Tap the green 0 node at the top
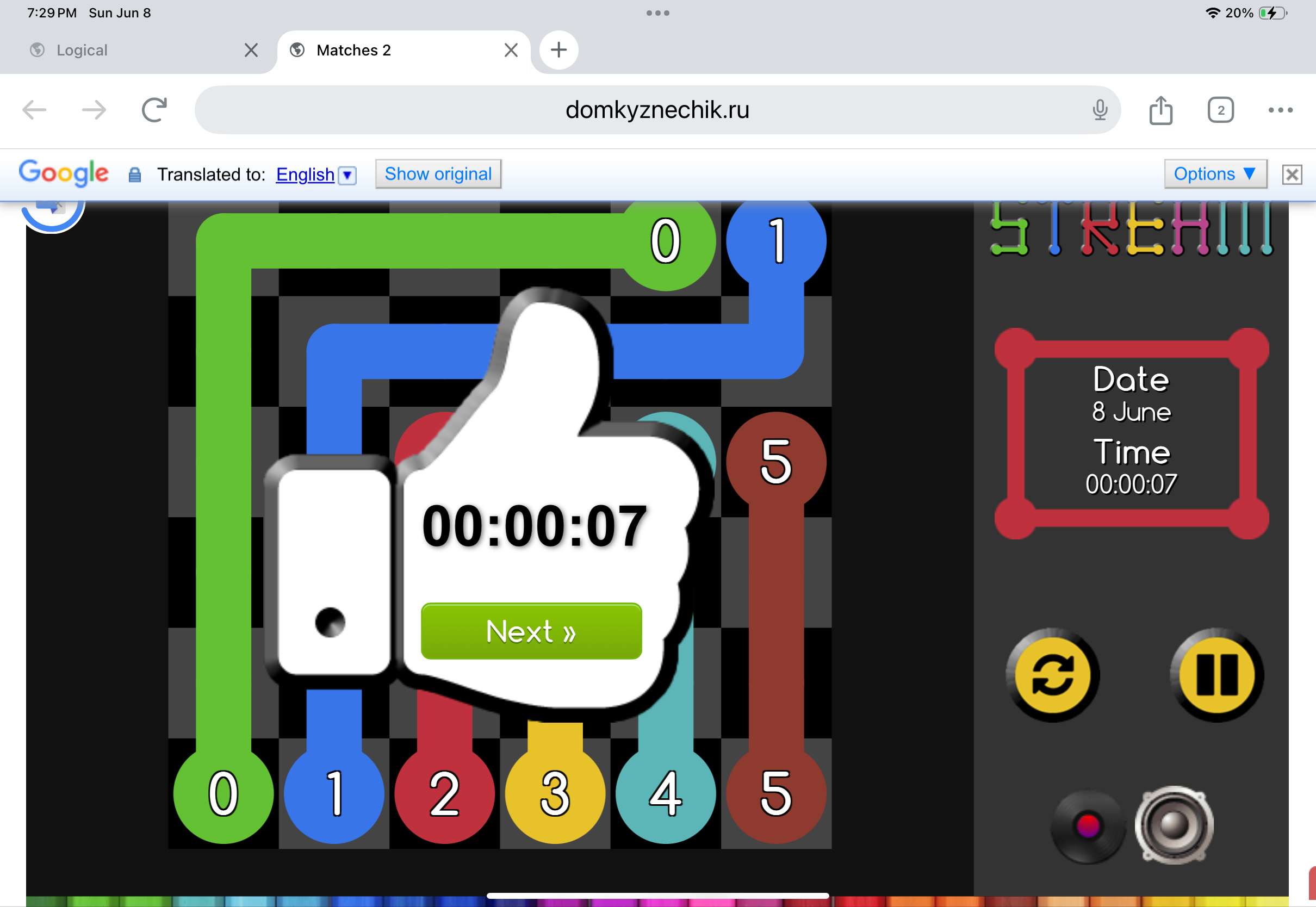The height and width of the screenshot is (907, 1316). 666,241
